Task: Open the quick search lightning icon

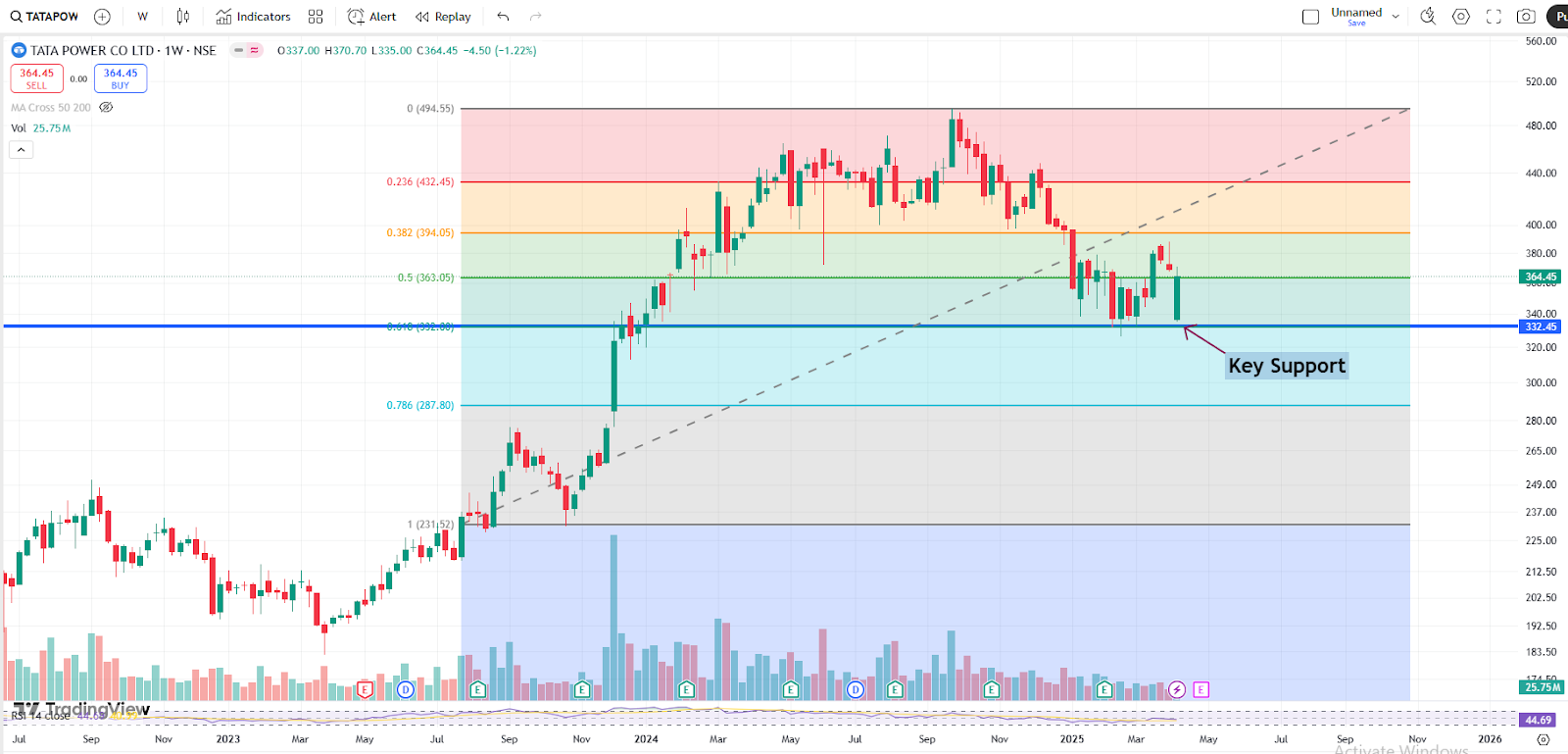Action: pyautogui.click(x=1429, y=17)
